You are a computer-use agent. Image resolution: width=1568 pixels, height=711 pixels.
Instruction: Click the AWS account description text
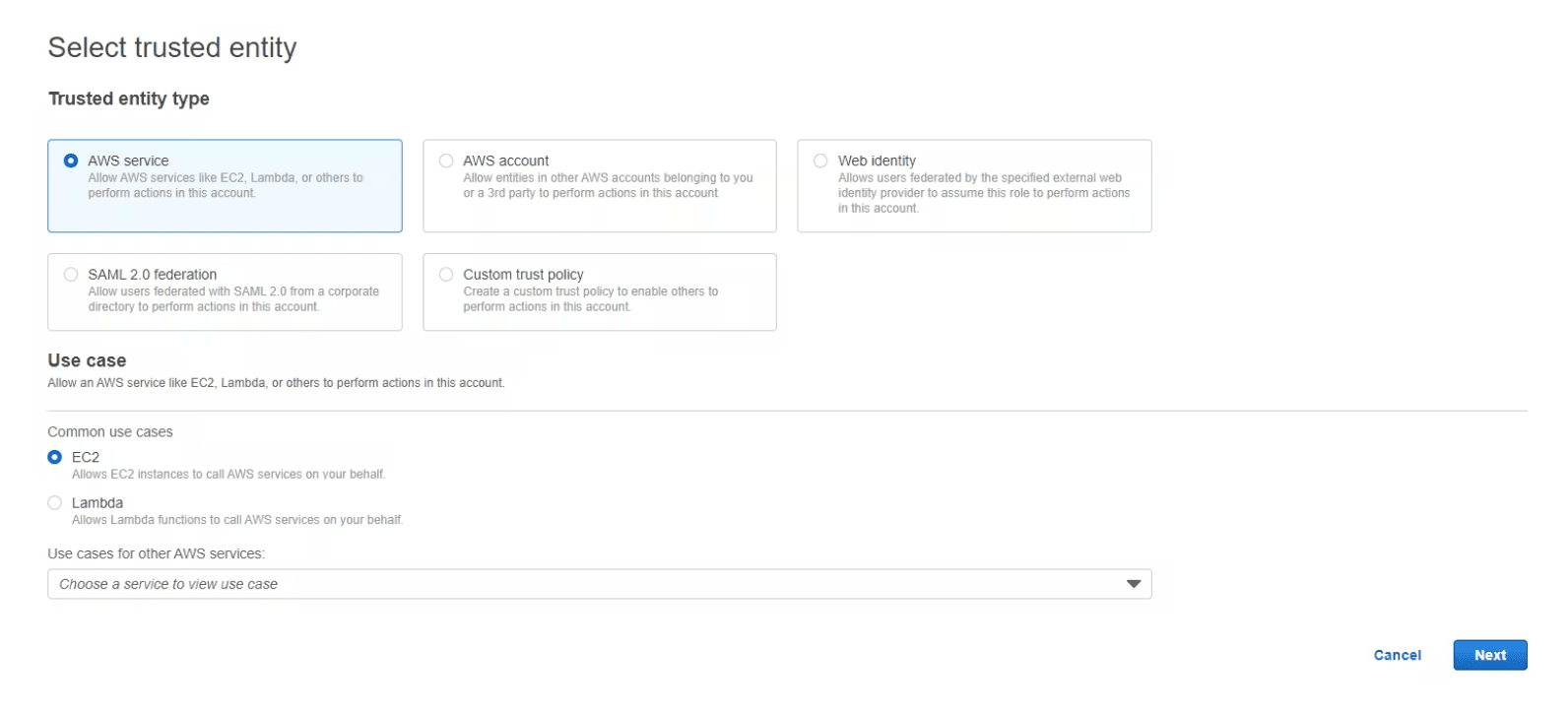click(x=608, y=185)
